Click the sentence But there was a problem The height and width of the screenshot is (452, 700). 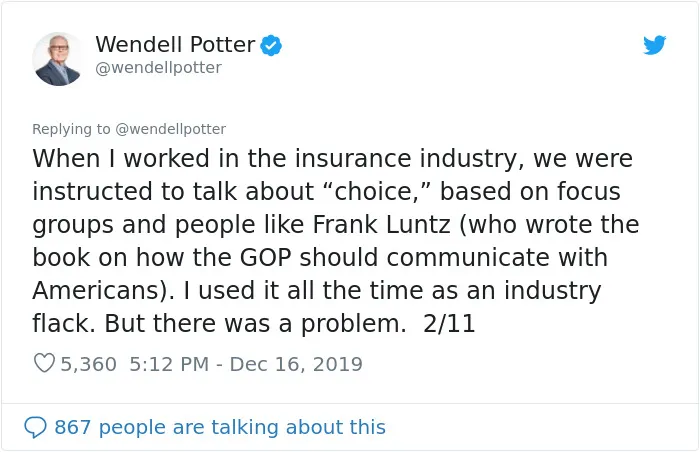coord(255,323)
